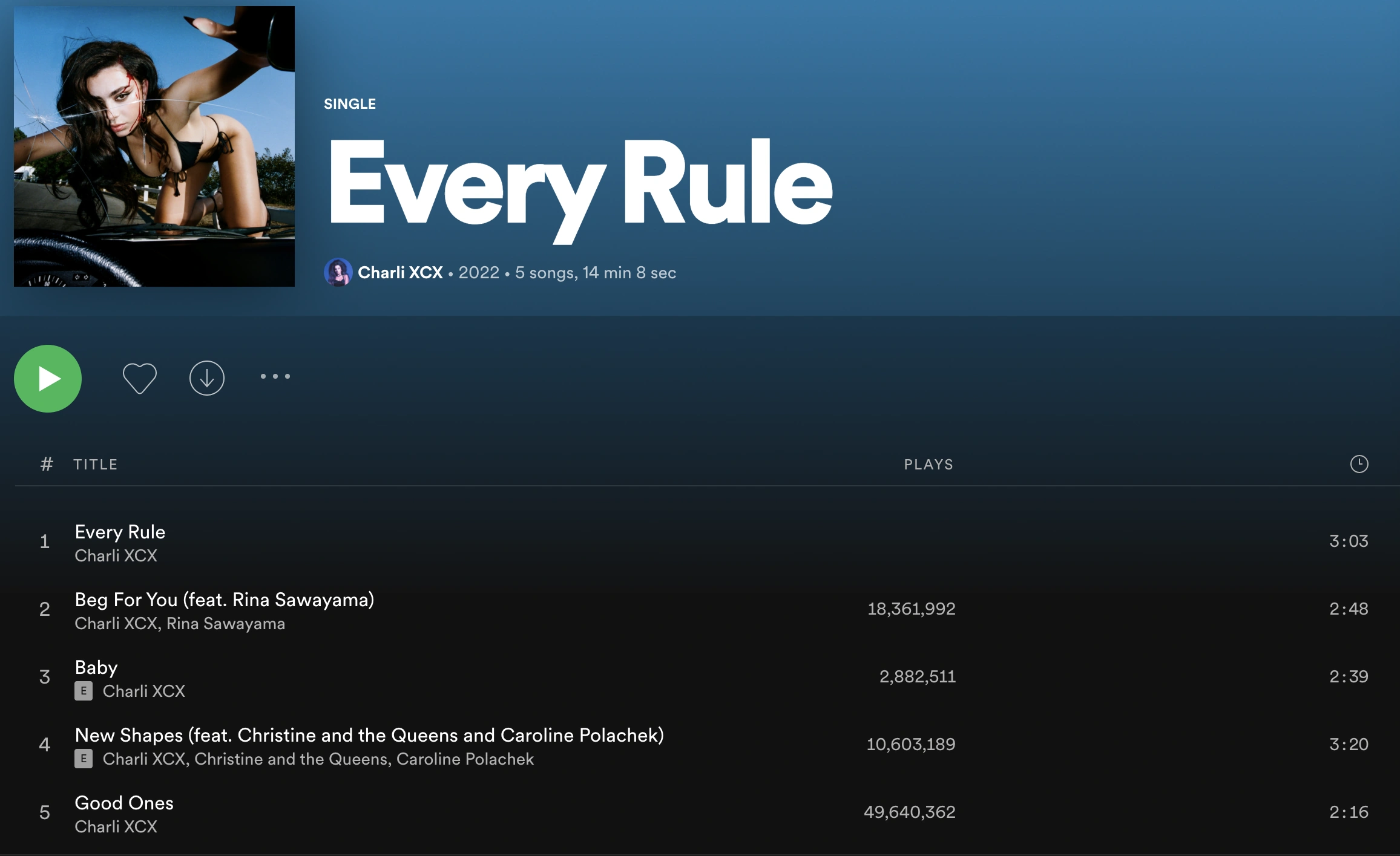Download the album using the arrow icon
This screenshot has height=856, width=1400.
[207, 378]
